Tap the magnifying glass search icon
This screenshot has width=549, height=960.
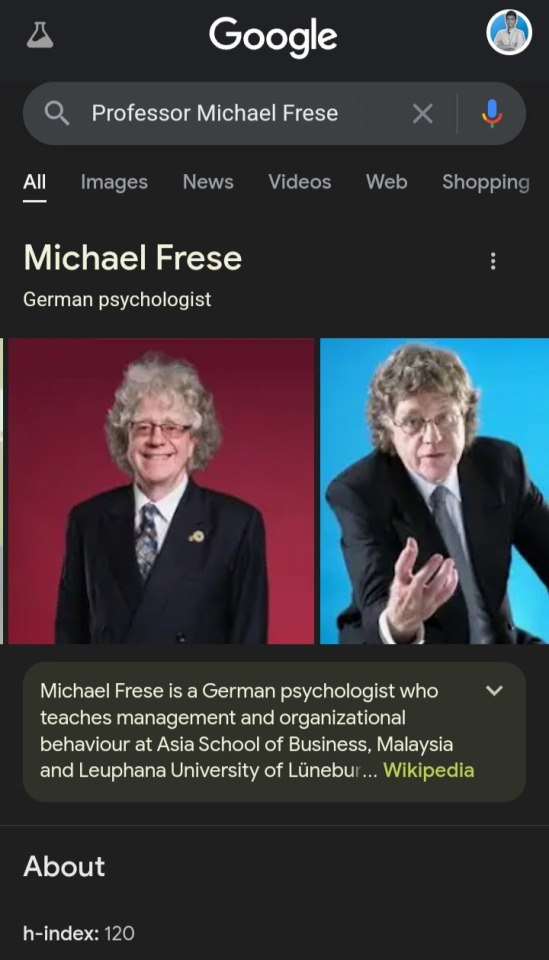57,113
